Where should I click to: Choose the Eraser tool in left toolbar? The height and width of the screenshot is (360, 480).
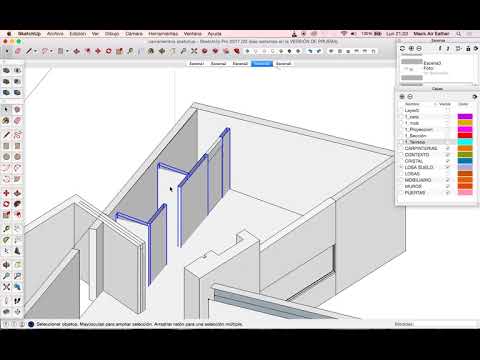[x=17, y=121]
